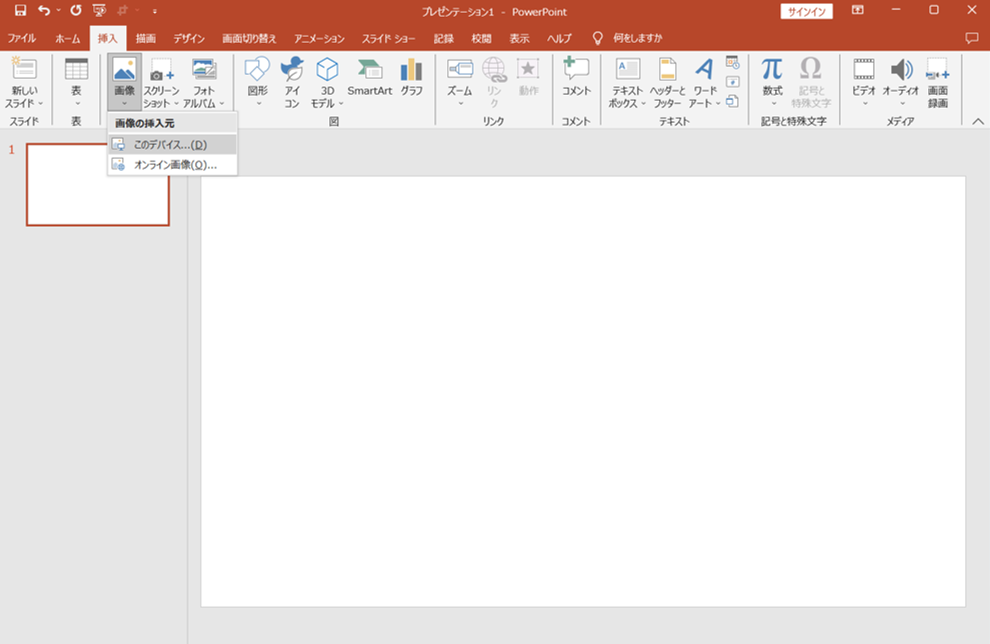This screenshot has width=990, height=644.
Task: Open the フォト アルバム tool
Action: tap(204, 81)
